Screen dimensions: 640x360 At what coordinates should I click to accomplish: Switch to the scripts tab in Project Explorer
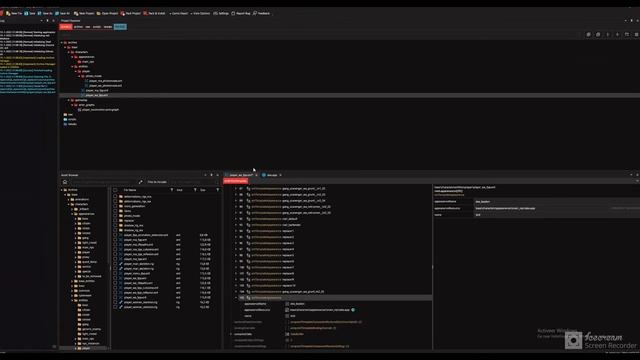tap(97, 27)
